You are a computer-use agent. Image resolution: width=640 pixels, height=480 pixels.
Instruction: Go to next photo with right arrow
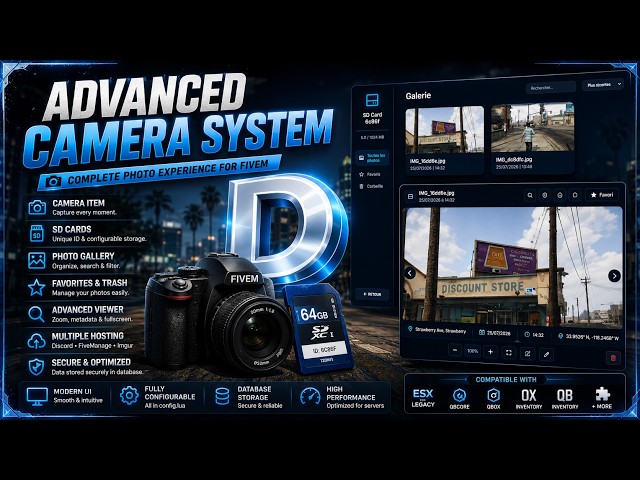[614, 276]
